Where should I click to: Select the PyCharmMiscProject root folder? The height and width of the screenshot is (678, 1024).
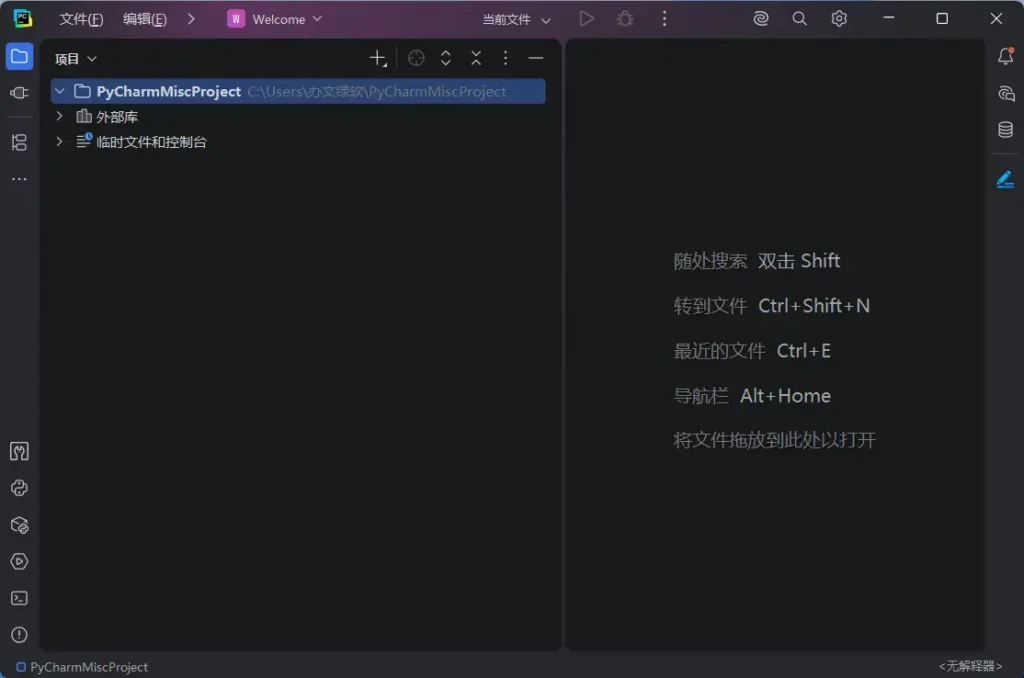click(298, 91)
